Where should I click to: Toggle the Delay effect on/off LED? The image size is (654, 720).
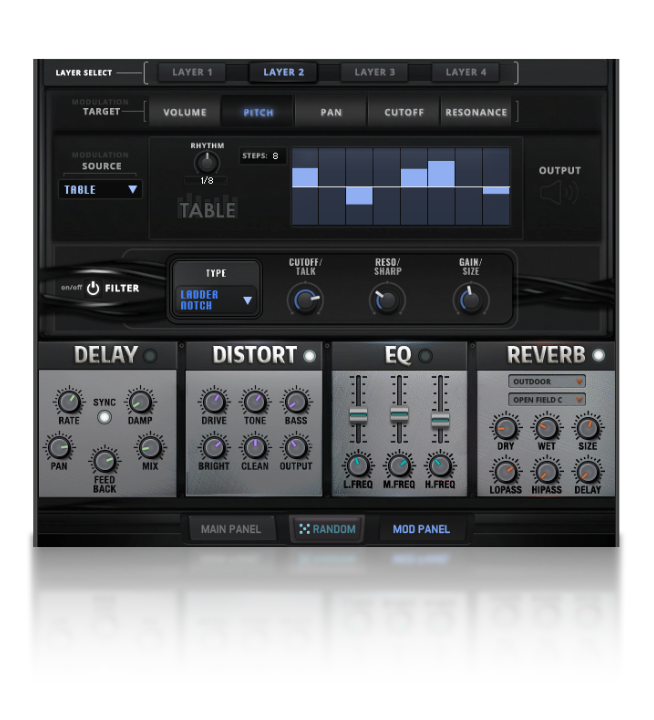pyautogui.click(x=150, y=356)
